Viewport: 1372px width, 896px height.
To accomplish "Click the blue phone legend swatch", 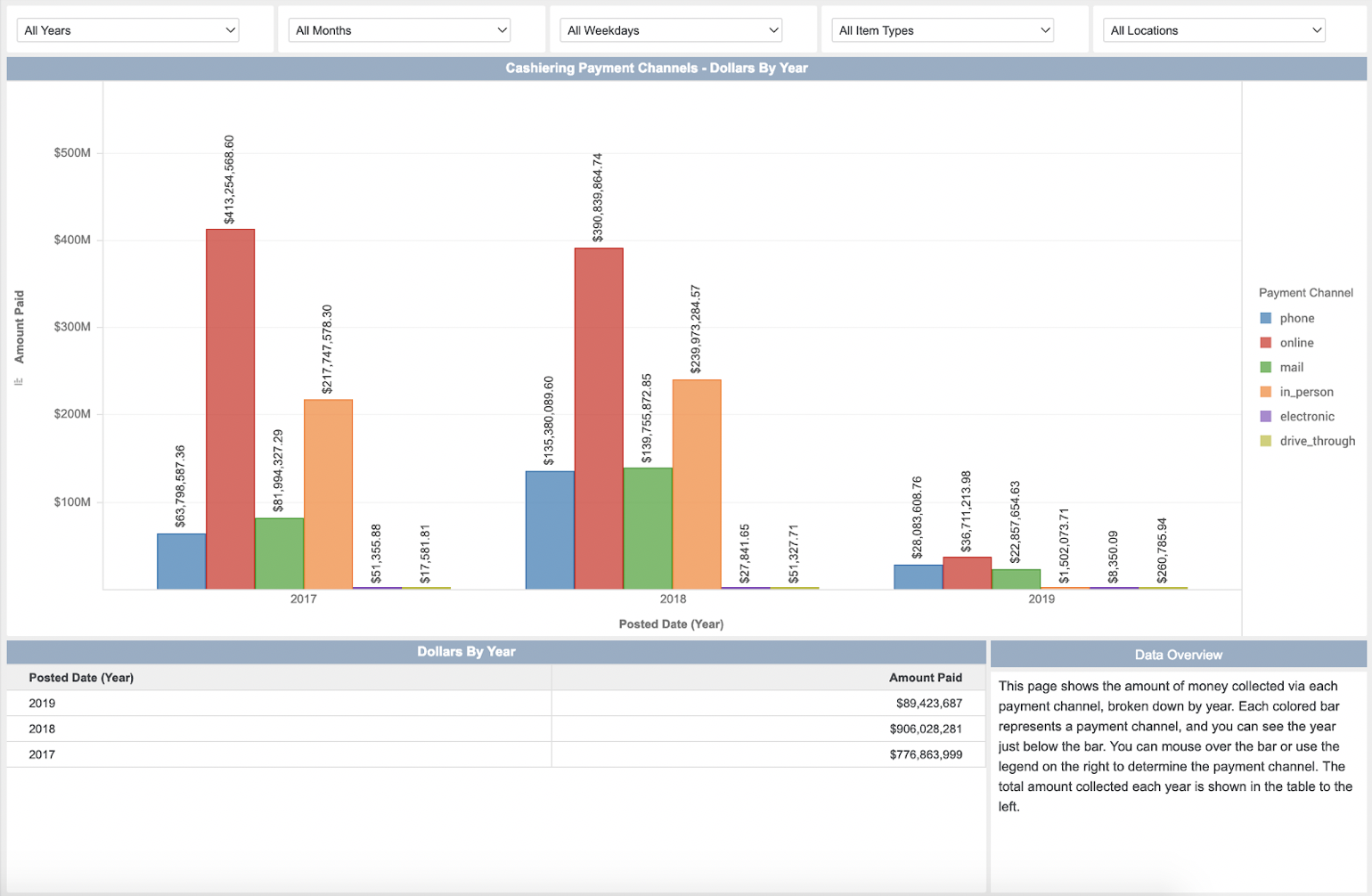I will (x=1265, y=318).
